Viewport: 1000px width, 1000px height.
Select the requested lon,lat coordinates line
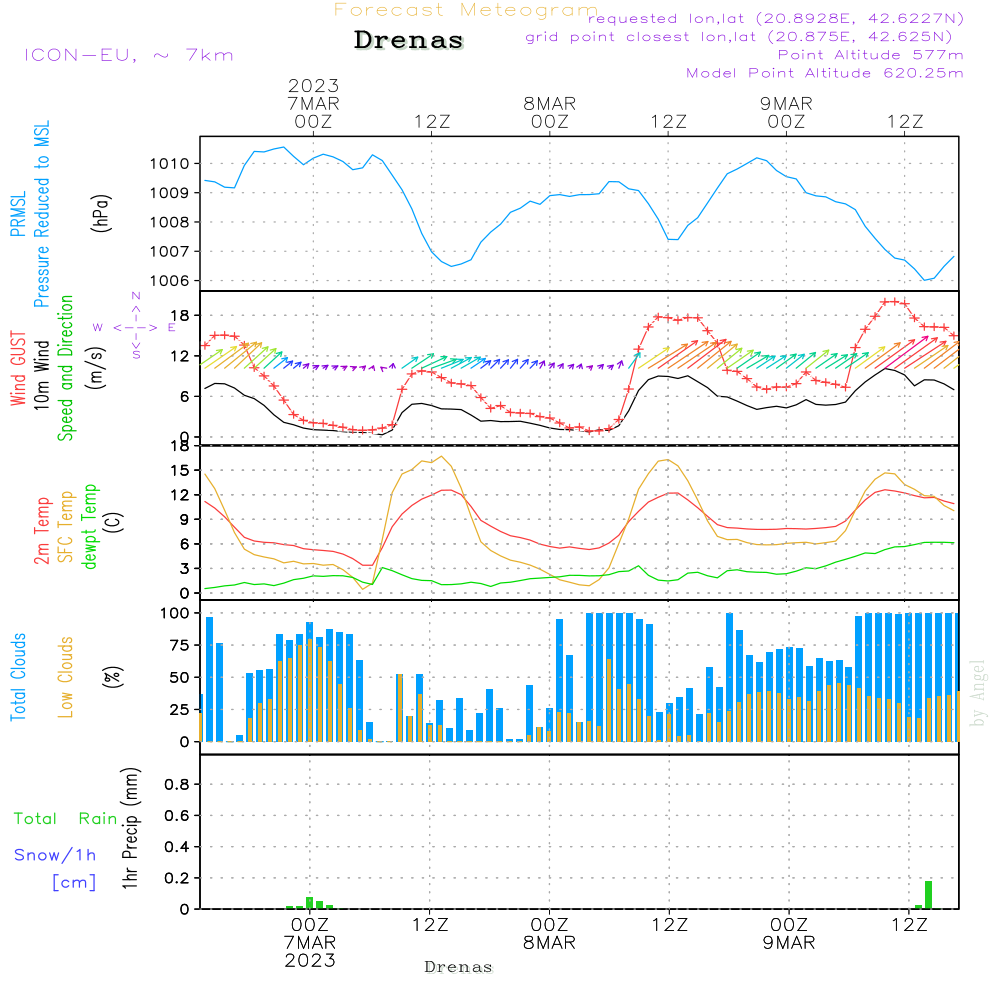click(775, 19)
